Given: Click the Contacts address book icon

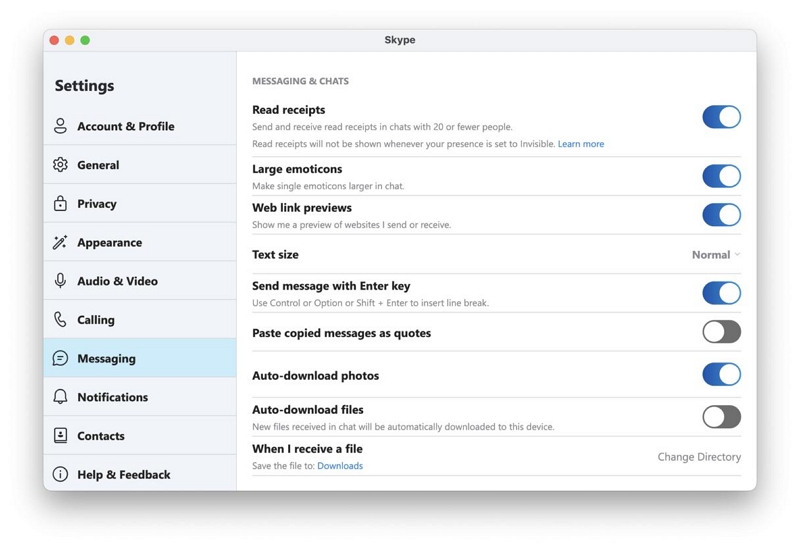Looking at the screenshot, I should pyautogui.click(x=60, y=435).
